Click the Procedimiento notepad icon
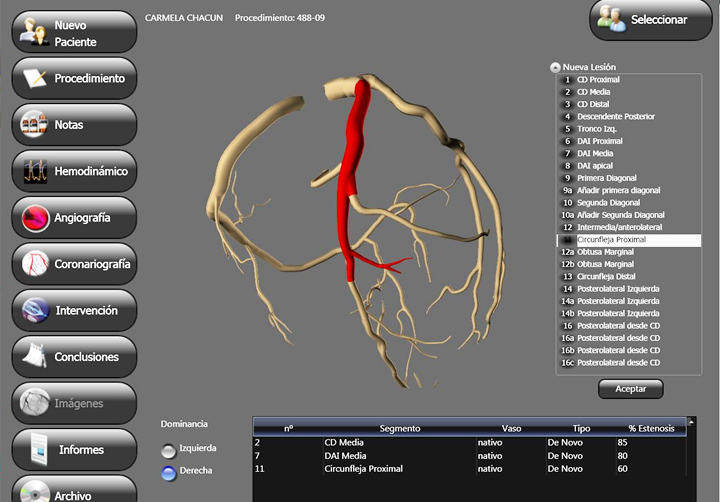Viewport: 720px width, 502px height. pos(34,78)
